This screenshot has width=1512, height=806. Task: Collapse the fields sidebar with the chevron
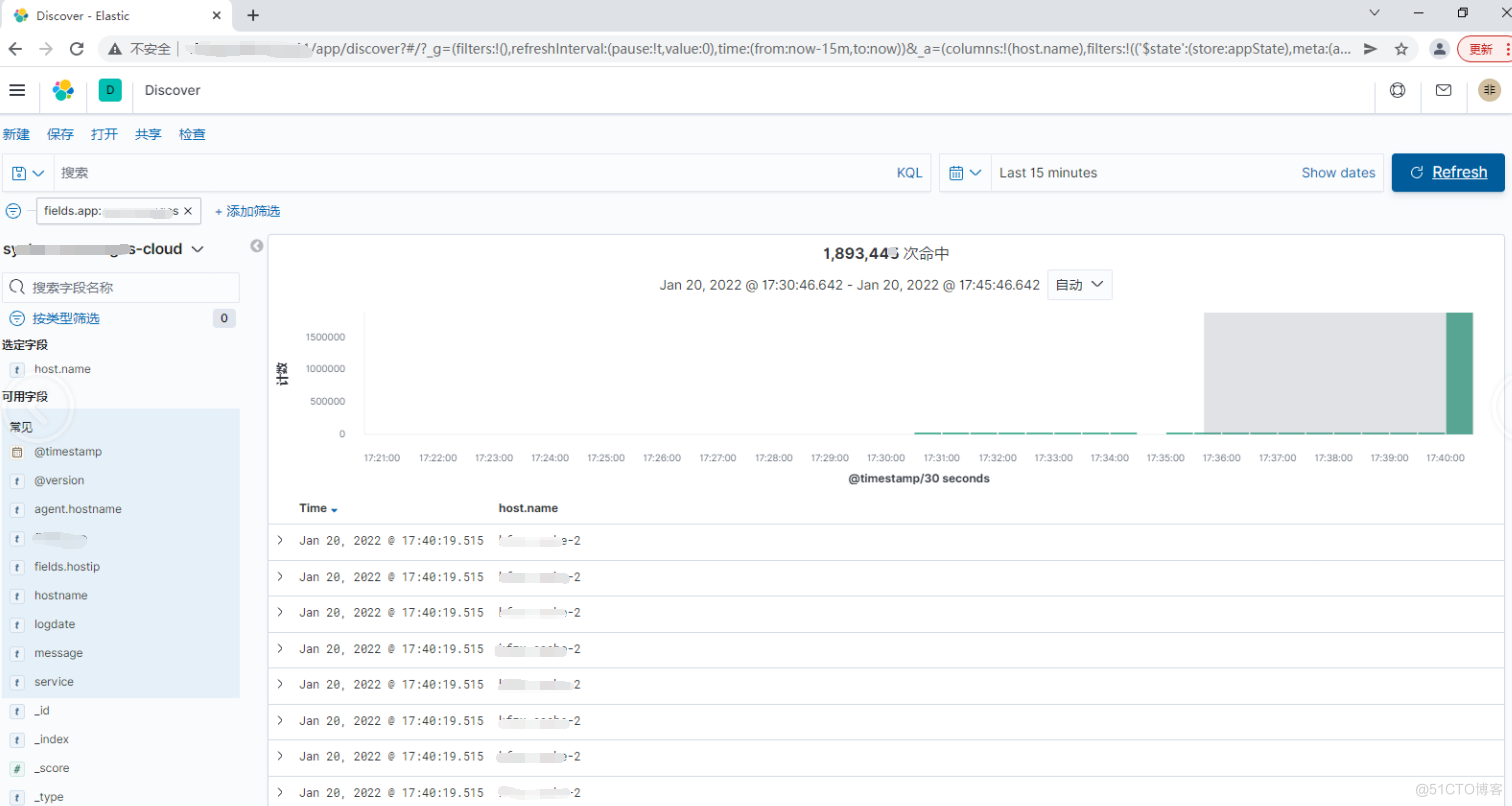tap(257, 246)
